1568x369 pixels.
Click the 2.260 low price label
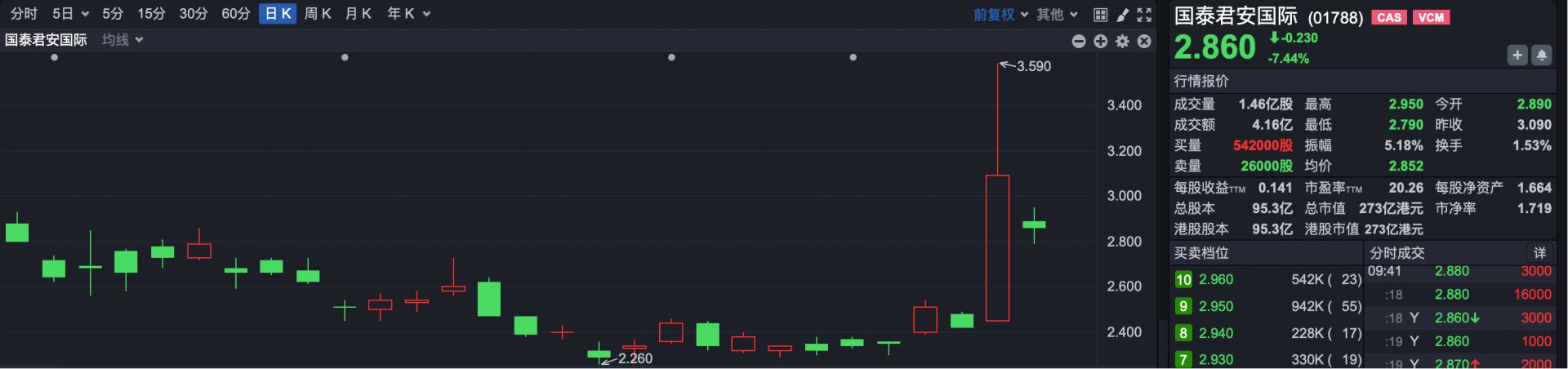pyautogui.click(x=635, y=358)
